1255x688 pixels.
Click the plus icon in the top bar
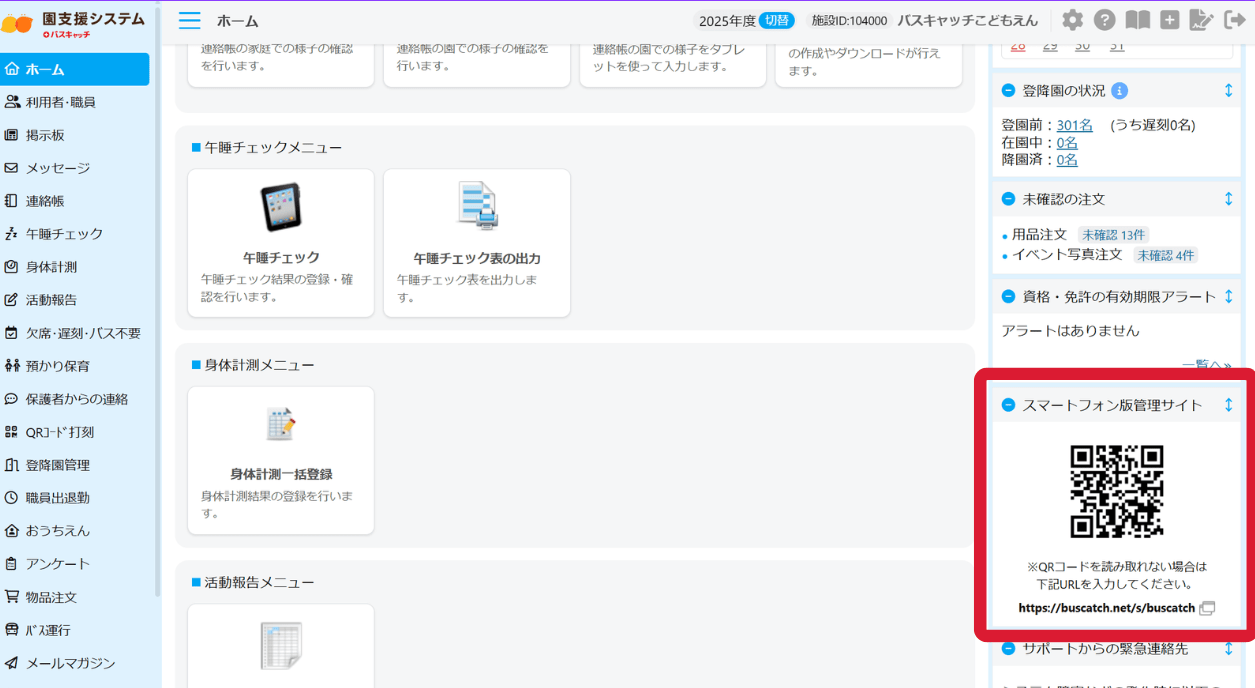[1170, 19]
